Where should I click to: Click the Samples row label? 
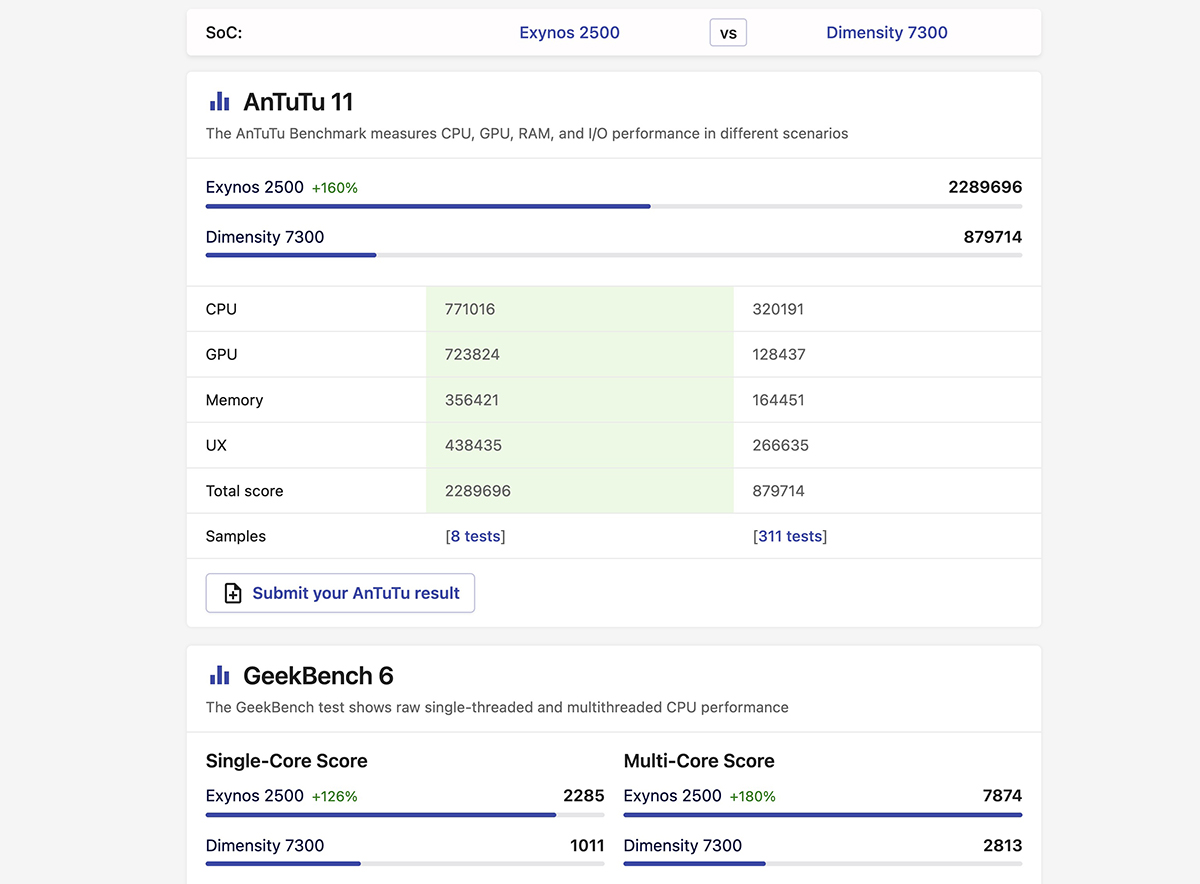[x=236, y=536]
